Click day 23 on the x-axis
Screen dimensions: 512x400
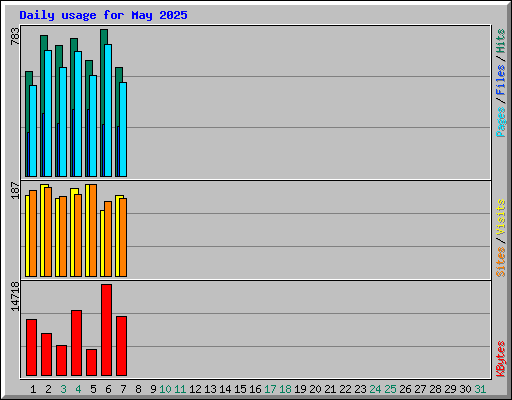[360, 389]
